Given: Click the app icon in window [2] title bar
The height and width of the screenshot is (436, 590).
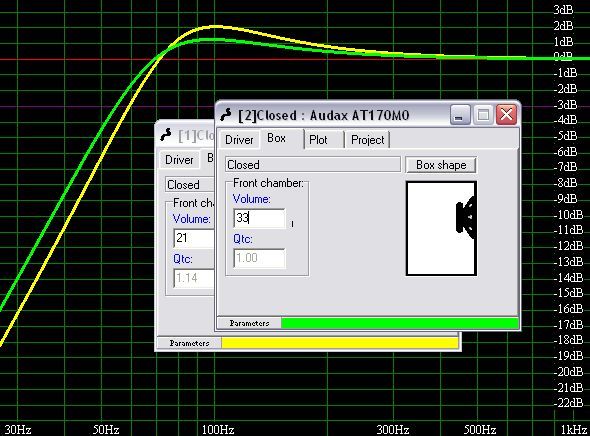Looking at the screenshot, I should click(226, 114).
